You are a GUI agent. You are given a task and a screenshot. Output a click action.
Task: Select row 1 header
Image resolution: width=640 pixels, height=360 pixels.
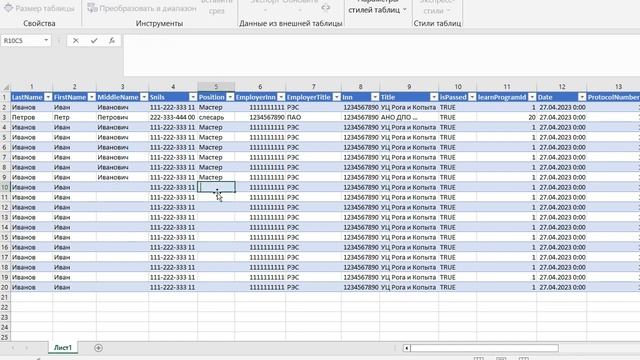coord(5,97)
